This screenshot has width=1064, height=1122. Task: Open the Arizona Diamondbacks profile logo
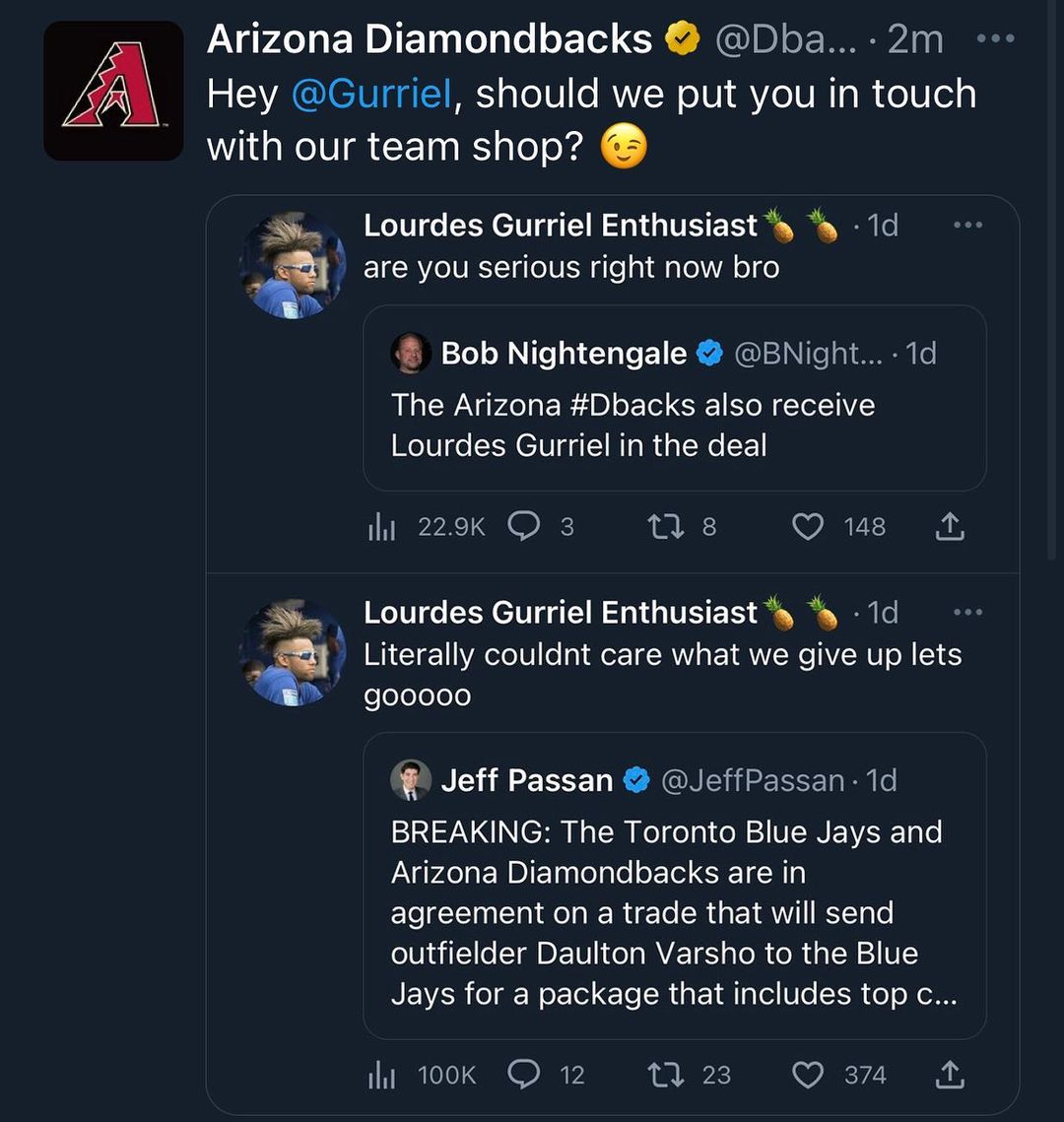(x=113, y=91)
